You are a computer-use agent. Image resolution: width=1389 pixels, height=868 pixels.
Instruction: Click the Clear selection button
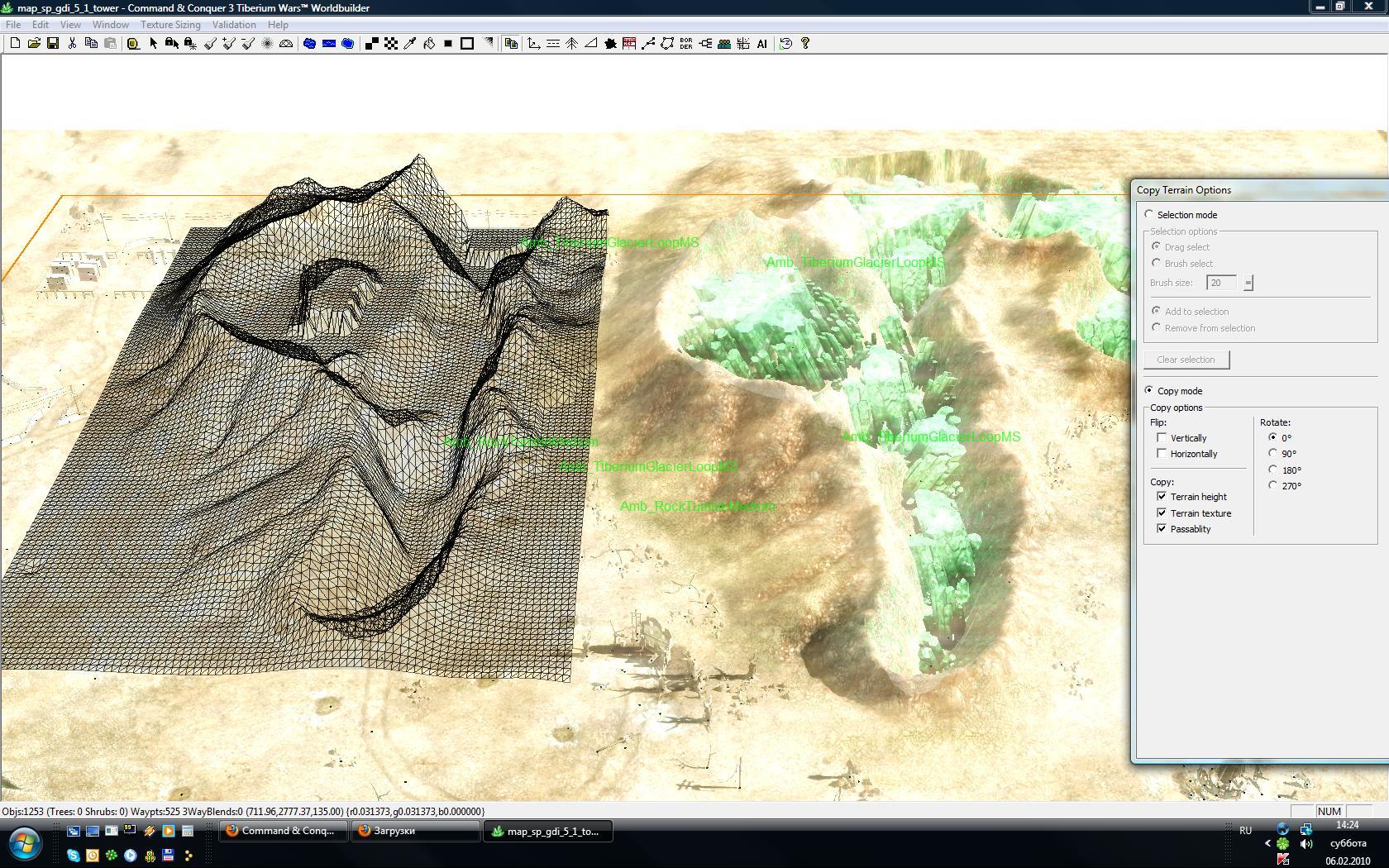click(x=1186, y=360)
